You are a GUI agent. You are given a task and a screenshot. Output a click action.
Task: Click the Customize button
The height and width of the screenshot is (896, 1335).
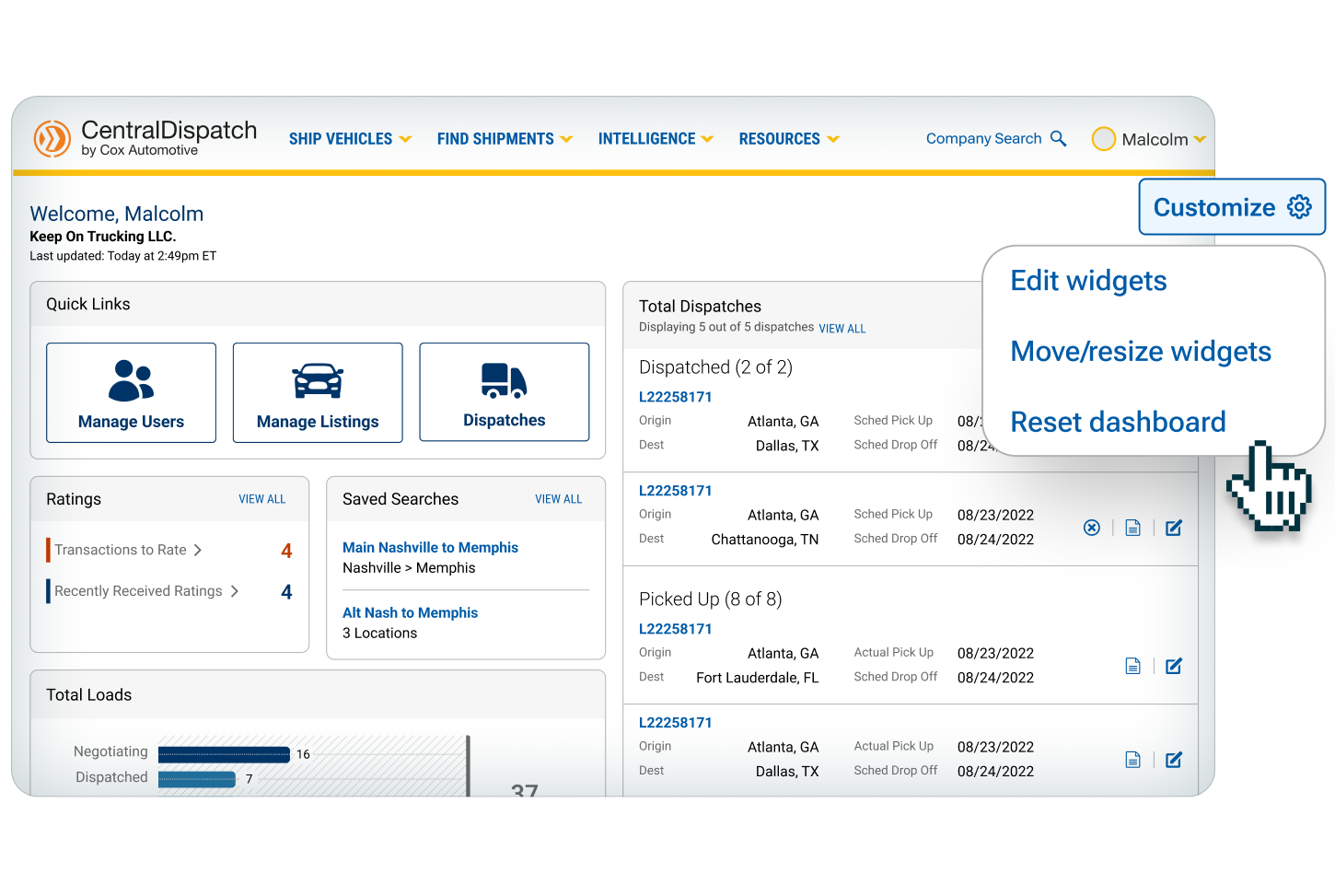[1231, 207]
